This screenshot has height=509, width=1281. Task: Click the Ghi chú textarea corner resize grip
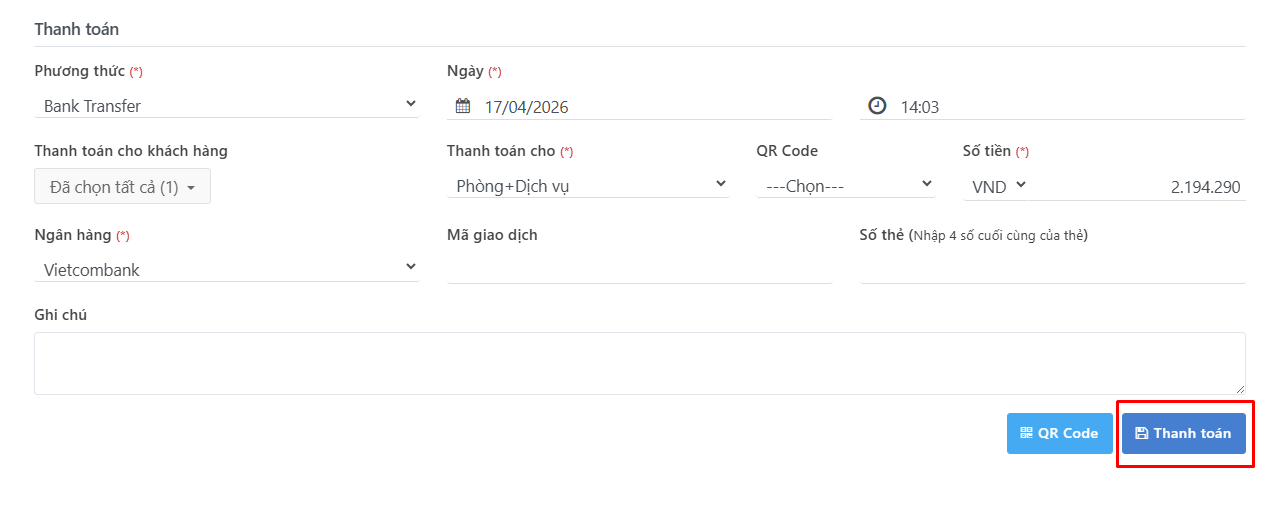pyautogui.click(x=1240, y=389)
